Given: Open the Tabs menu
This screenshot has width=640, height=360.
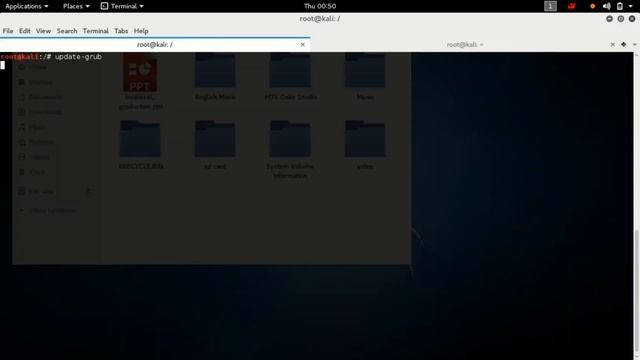Looking at the screenshot, I should click(x=121, y=31).
